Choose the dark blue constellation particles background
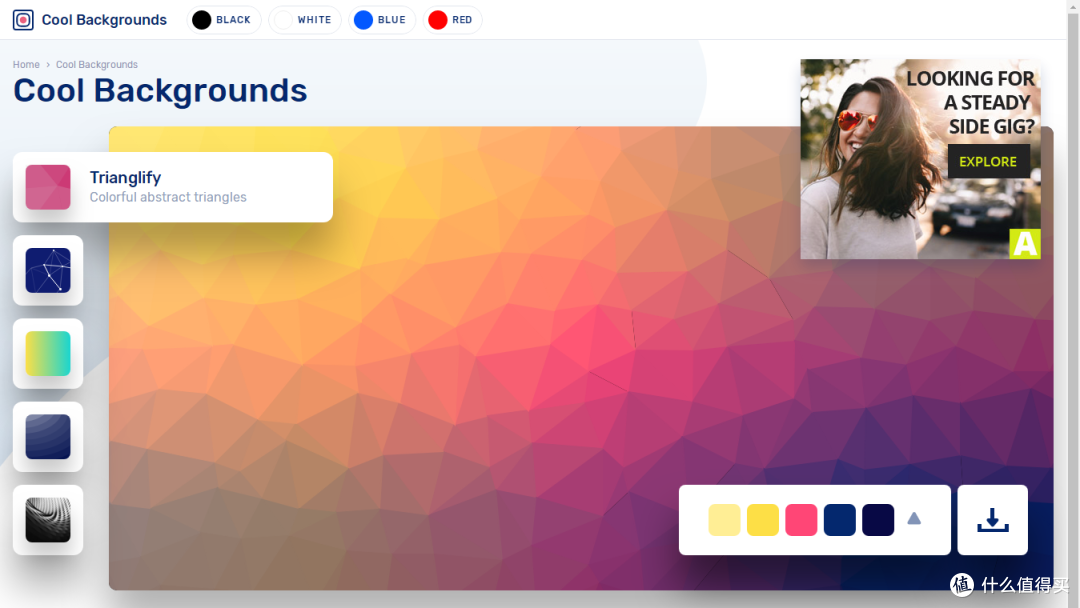The height and width of the screenshot is (608, 1080). coord(48,271)
